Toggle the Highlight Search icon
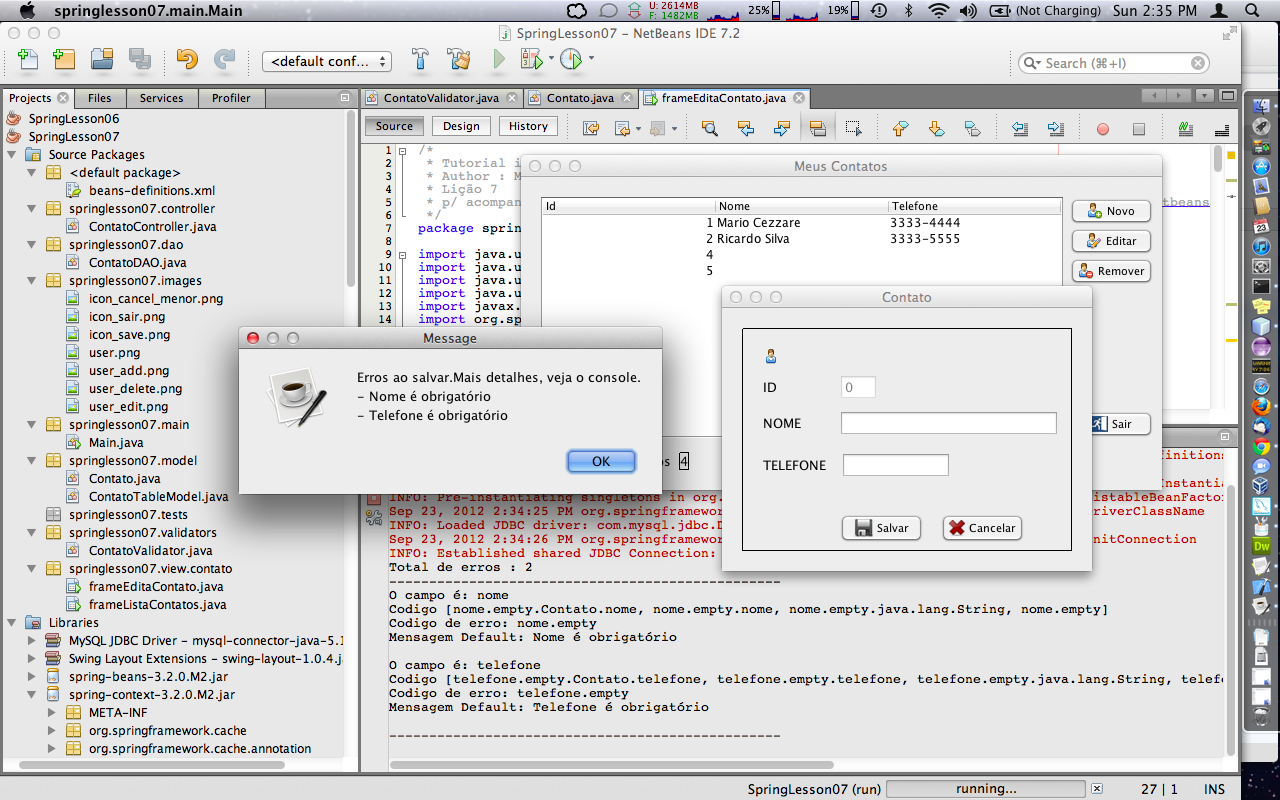 (x=817, y=128)
